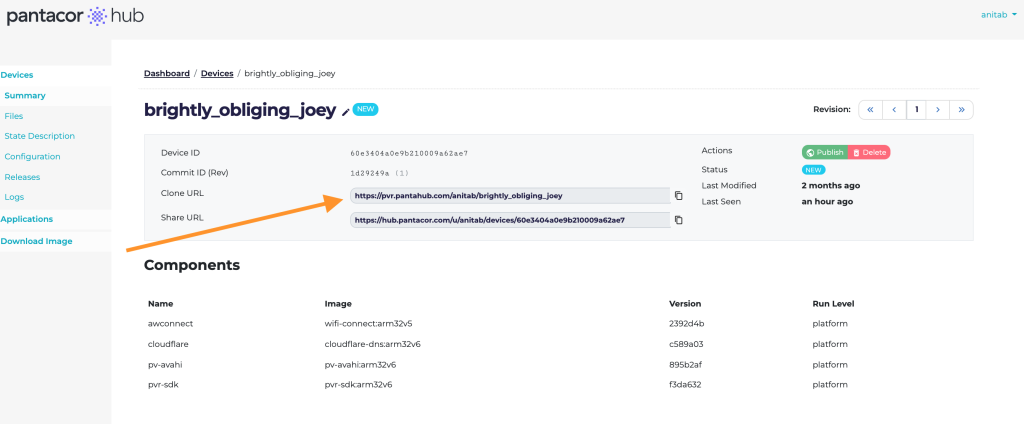Click the pencil edit icon beside device name
The width and height of the screenshot is (1024, 424).
pyautogui.click(x=346, y=112)
